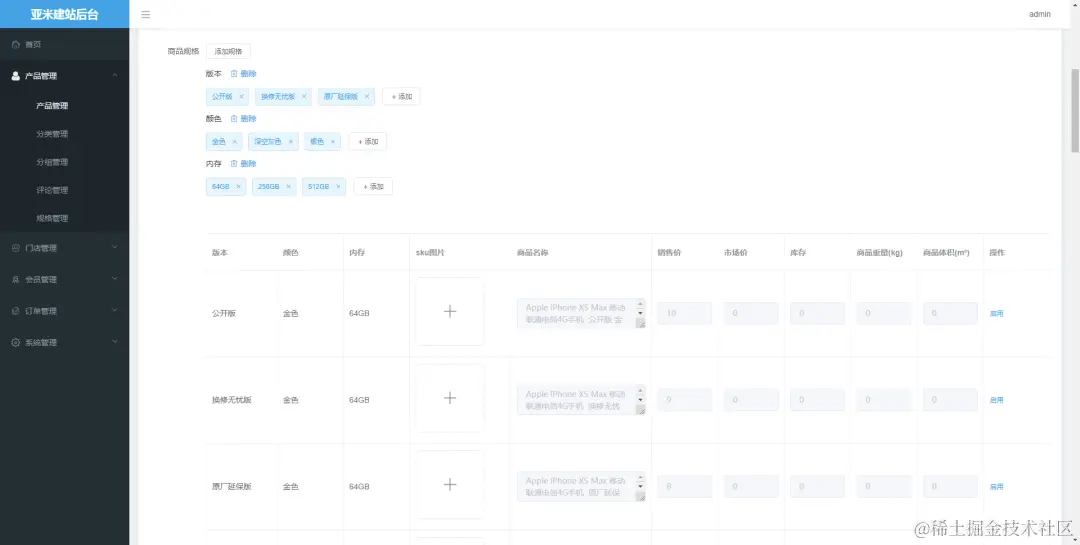This screenshot has height=545, width=1080.
Task: Click sale price field showing 10
Action: coord(685,313)
